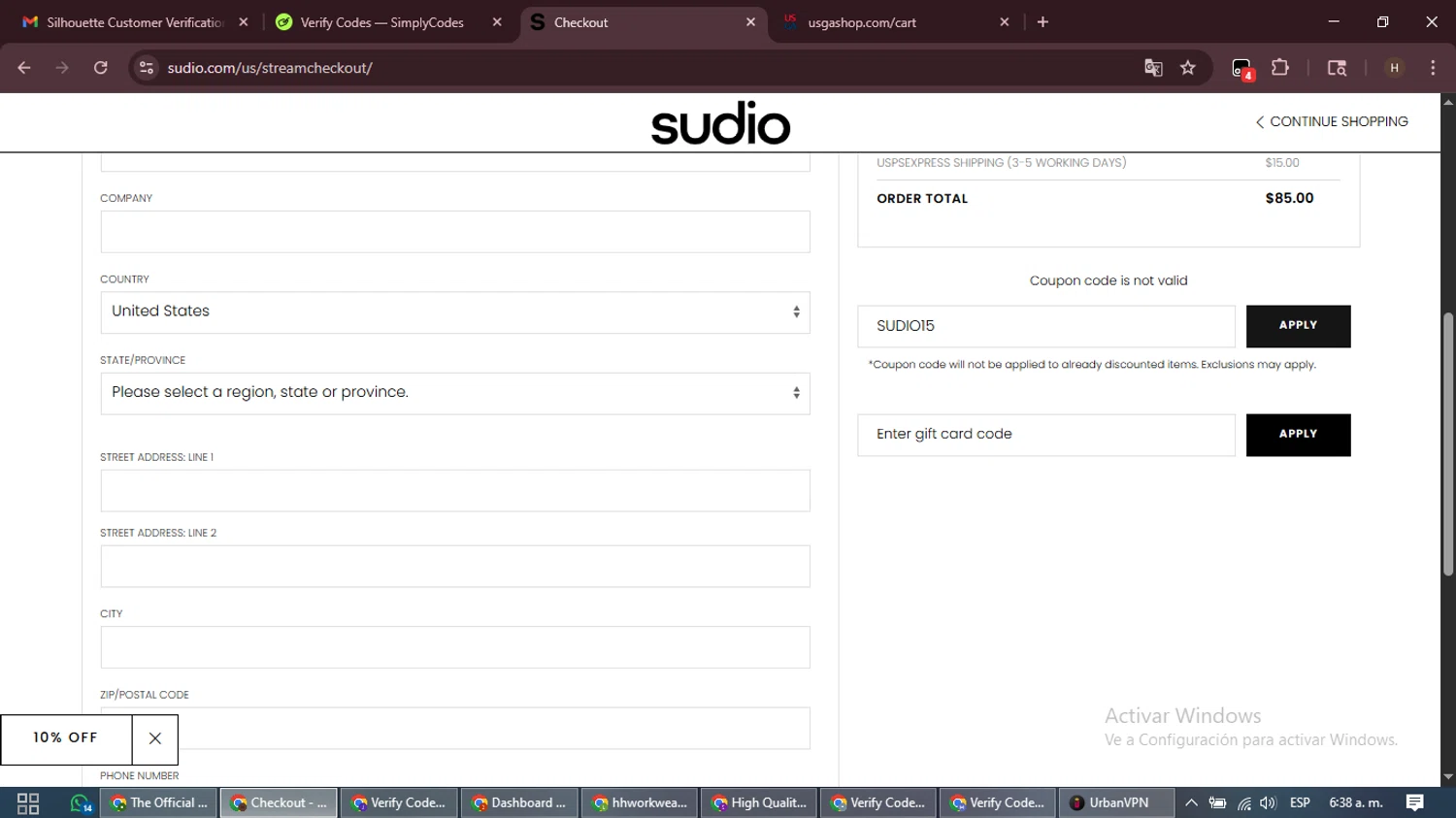The height and width of the screenshot is (818, 1456).
Task: Click the Sudio logo
Action: point(720,123)
